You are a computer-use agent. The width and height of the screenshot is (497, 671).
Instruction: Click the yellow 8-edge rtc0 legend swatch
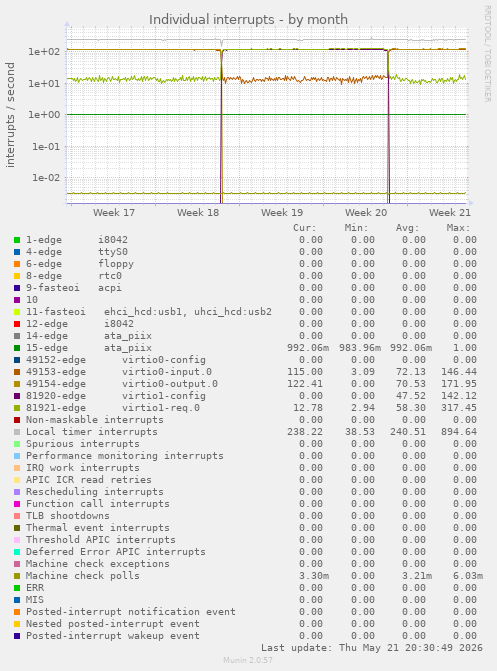point(17,276)
